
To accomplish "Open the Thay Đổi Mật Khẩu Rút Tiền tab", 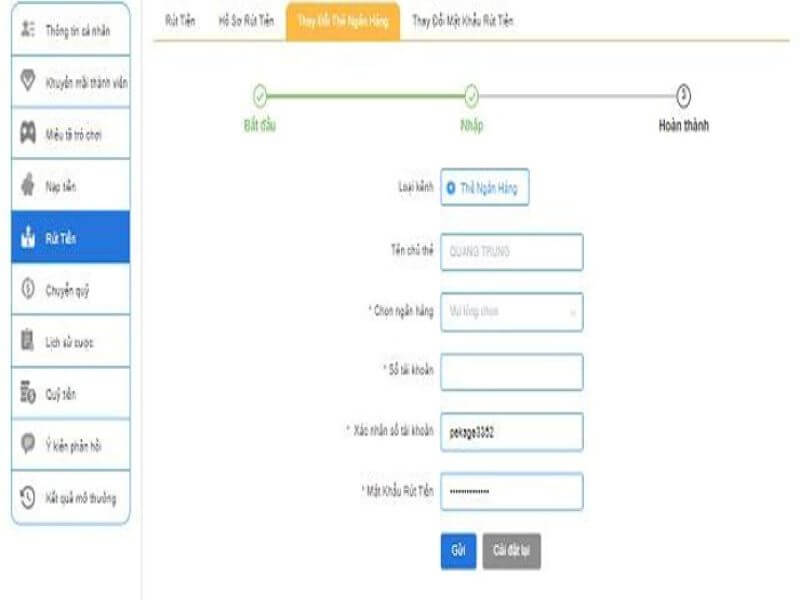I will (x=463, y=21).
